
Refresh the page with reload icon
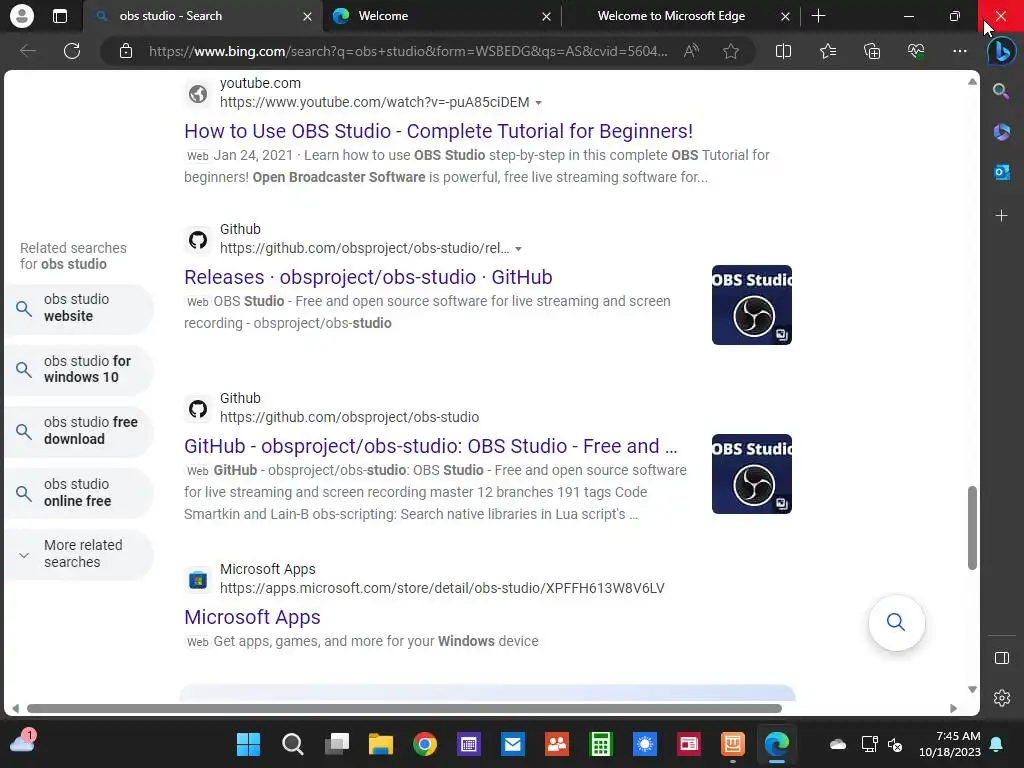(x=72, y=51)
